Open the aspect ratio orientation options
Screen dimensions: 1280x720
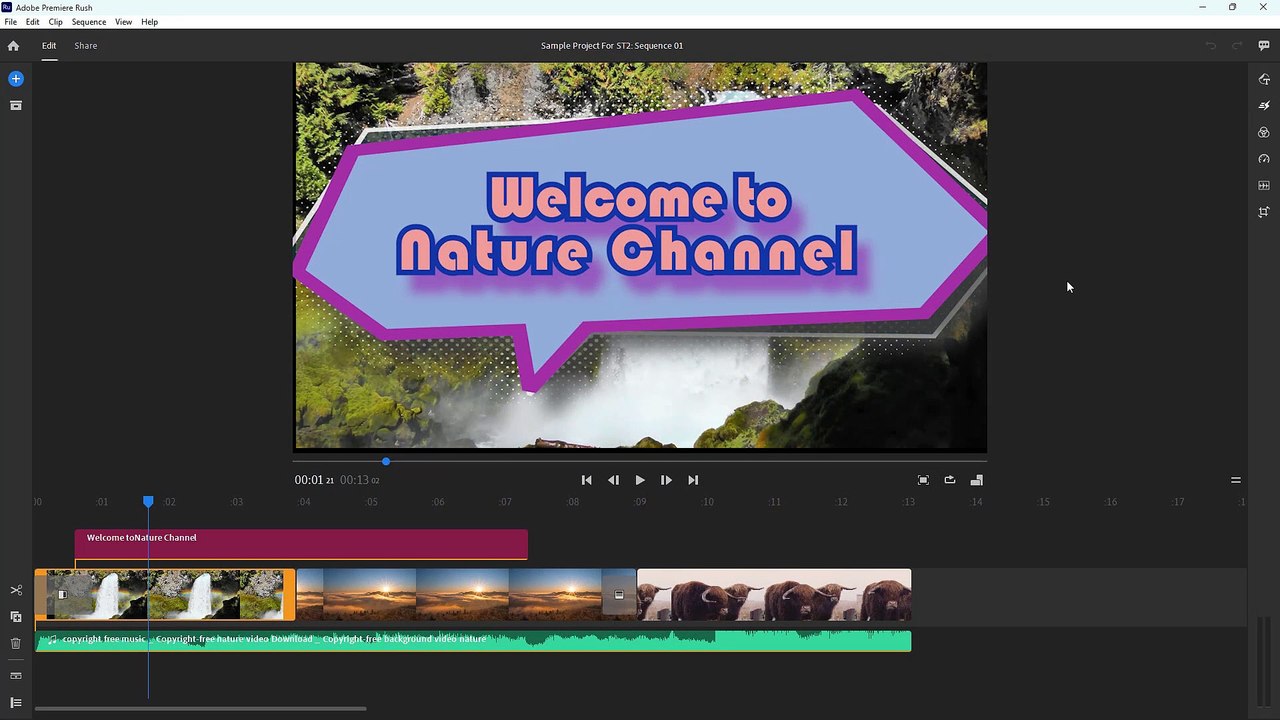pyautogui.click(x=977, y=480)
